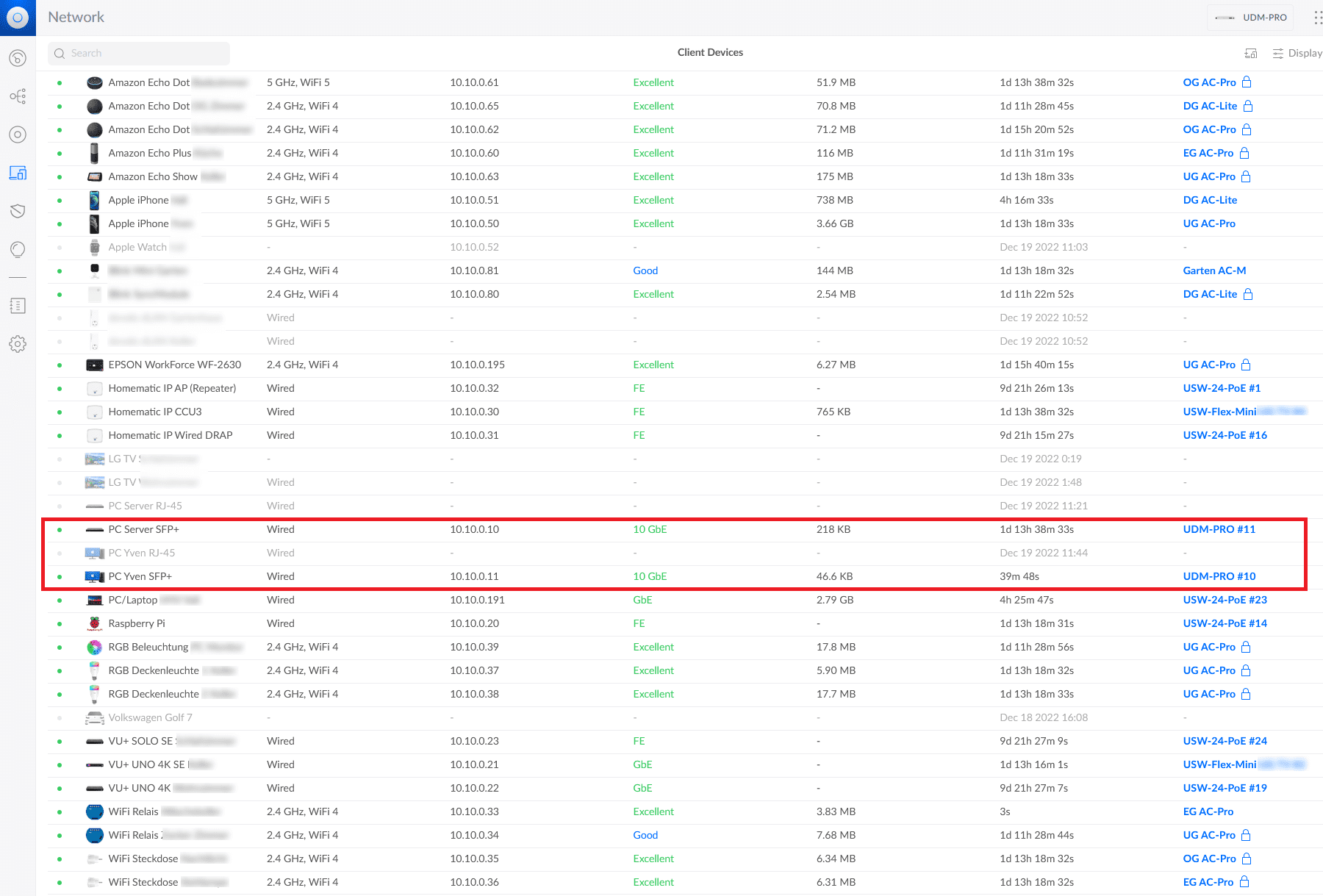Click the 10 GbE status in PC Yven SFP+ row

tap(650, 576)
